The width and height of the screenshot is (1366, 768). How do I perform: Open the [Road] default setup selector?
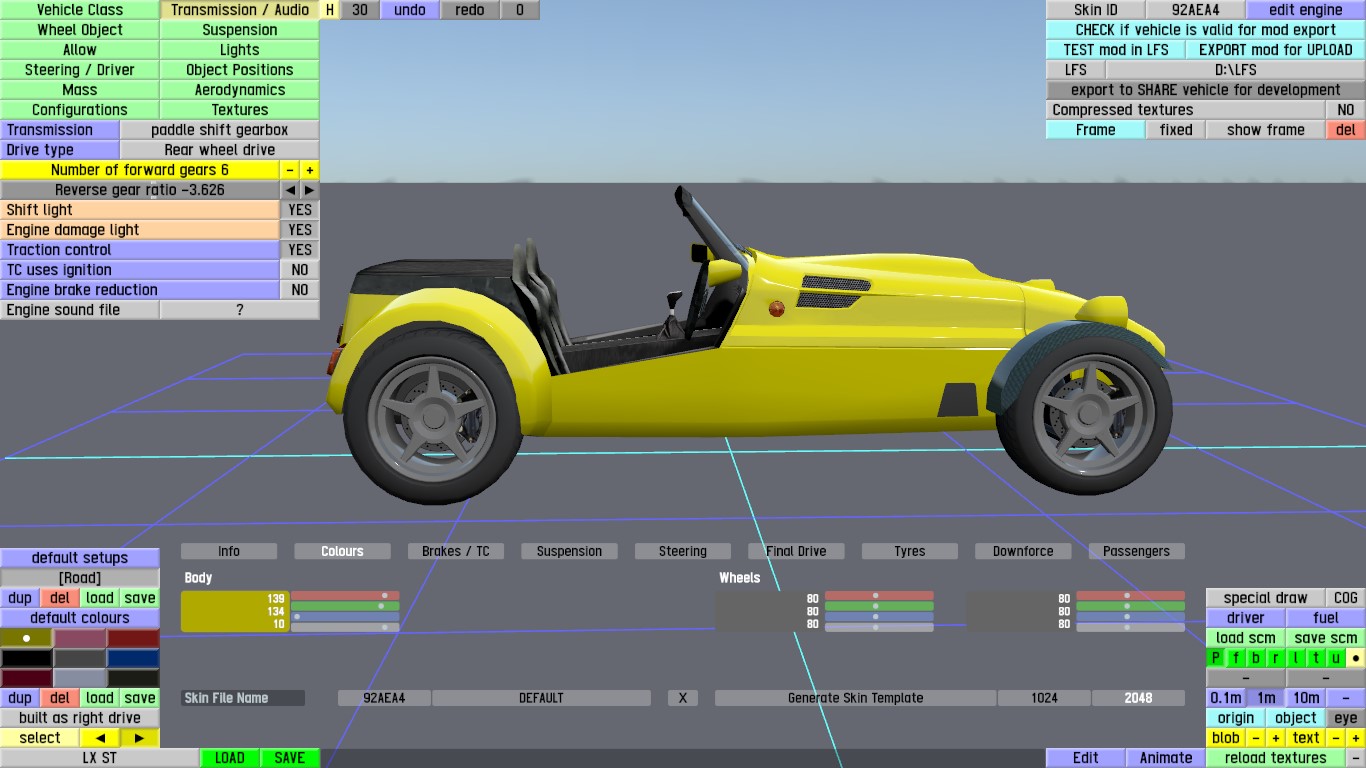(x=80, y=578)
